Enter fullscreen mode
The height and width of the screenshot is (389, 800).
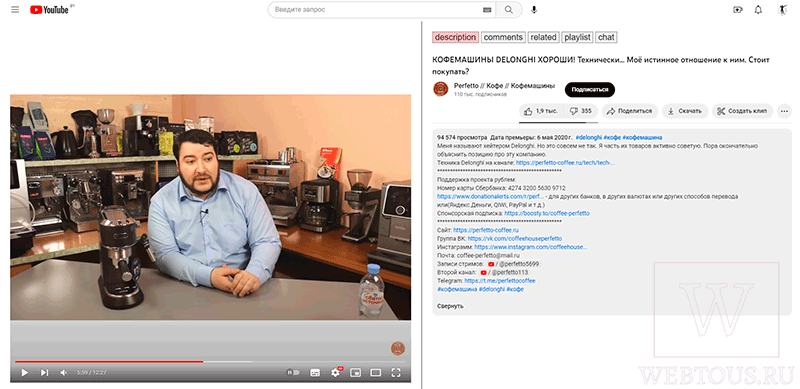point(395,373)
